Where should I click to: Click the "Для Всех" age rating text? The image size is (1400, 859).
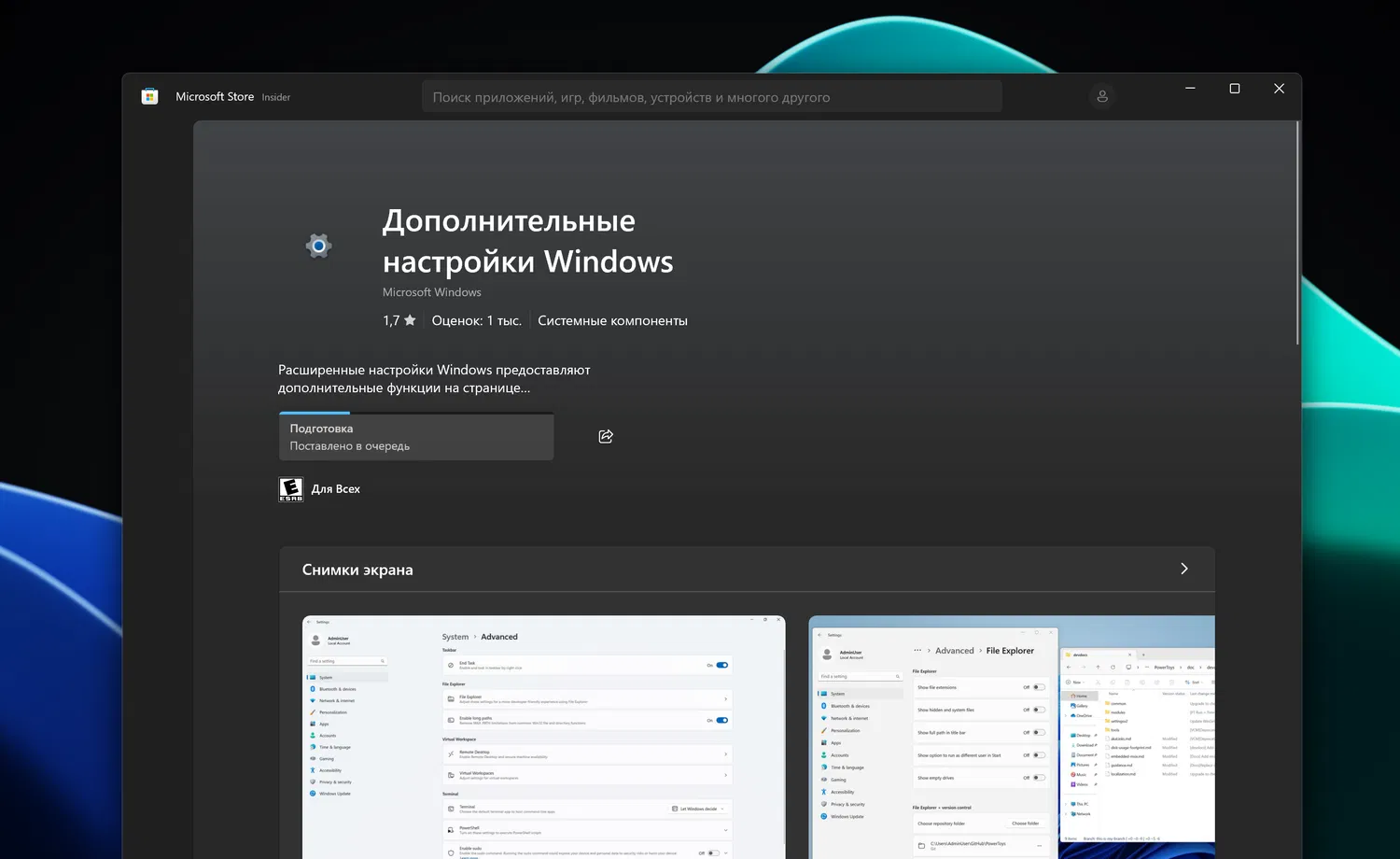tap(336, 489)
